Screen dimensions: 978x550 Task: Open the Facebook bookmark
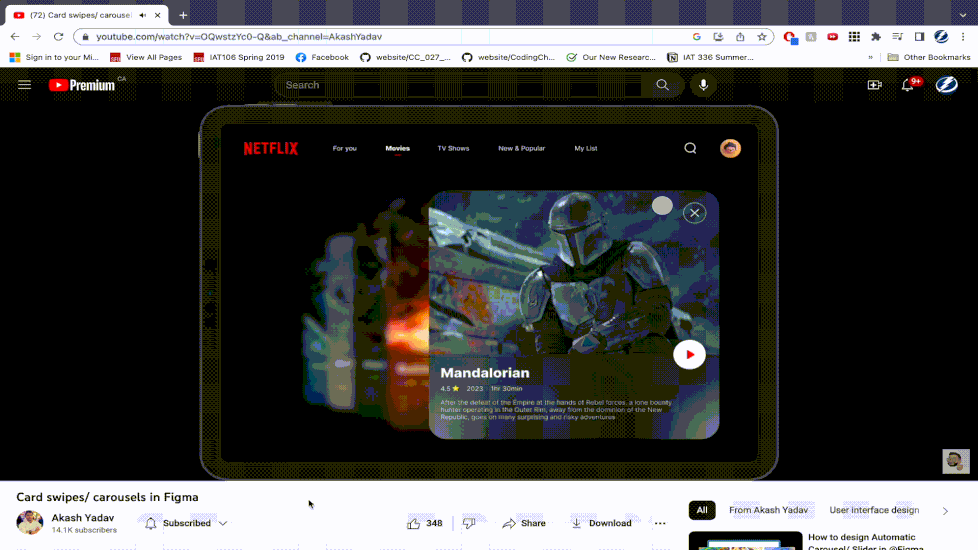pyautogui.click(x=322, y=57)
